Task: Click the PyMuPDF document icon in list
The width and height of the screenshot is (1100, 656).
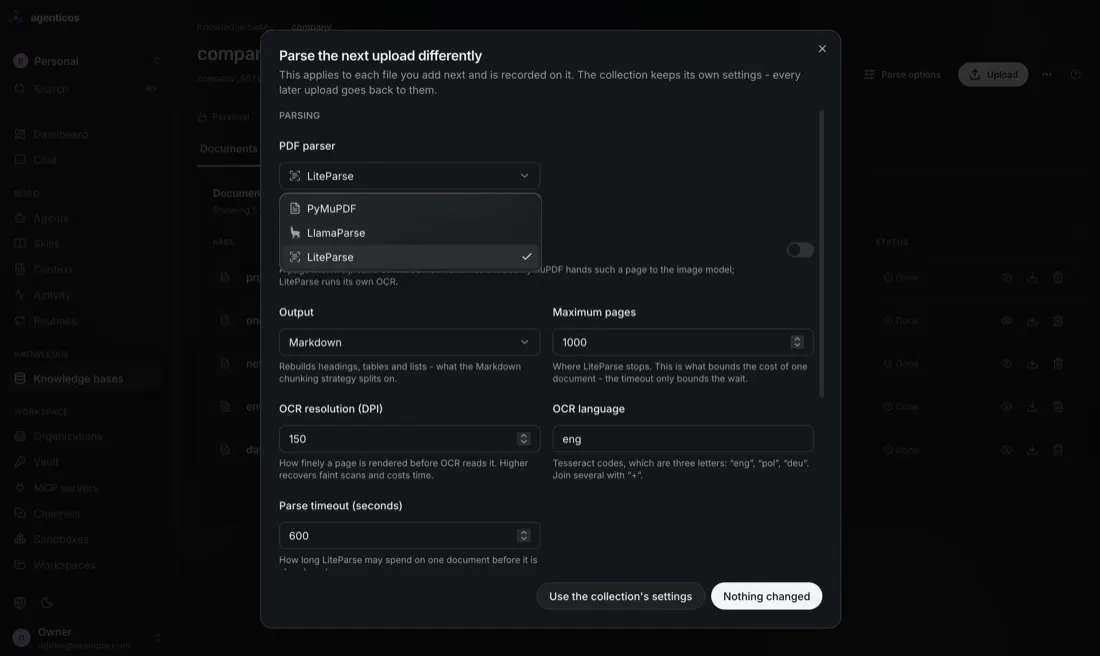Action: [295, 208]
